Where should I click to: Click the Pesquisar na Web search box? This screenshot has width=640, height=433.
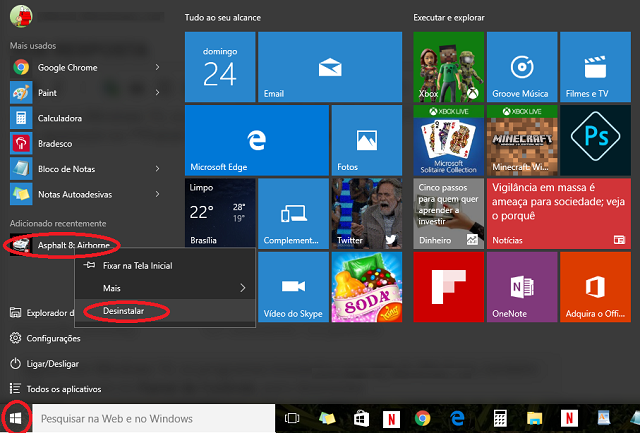pos(153,418)
